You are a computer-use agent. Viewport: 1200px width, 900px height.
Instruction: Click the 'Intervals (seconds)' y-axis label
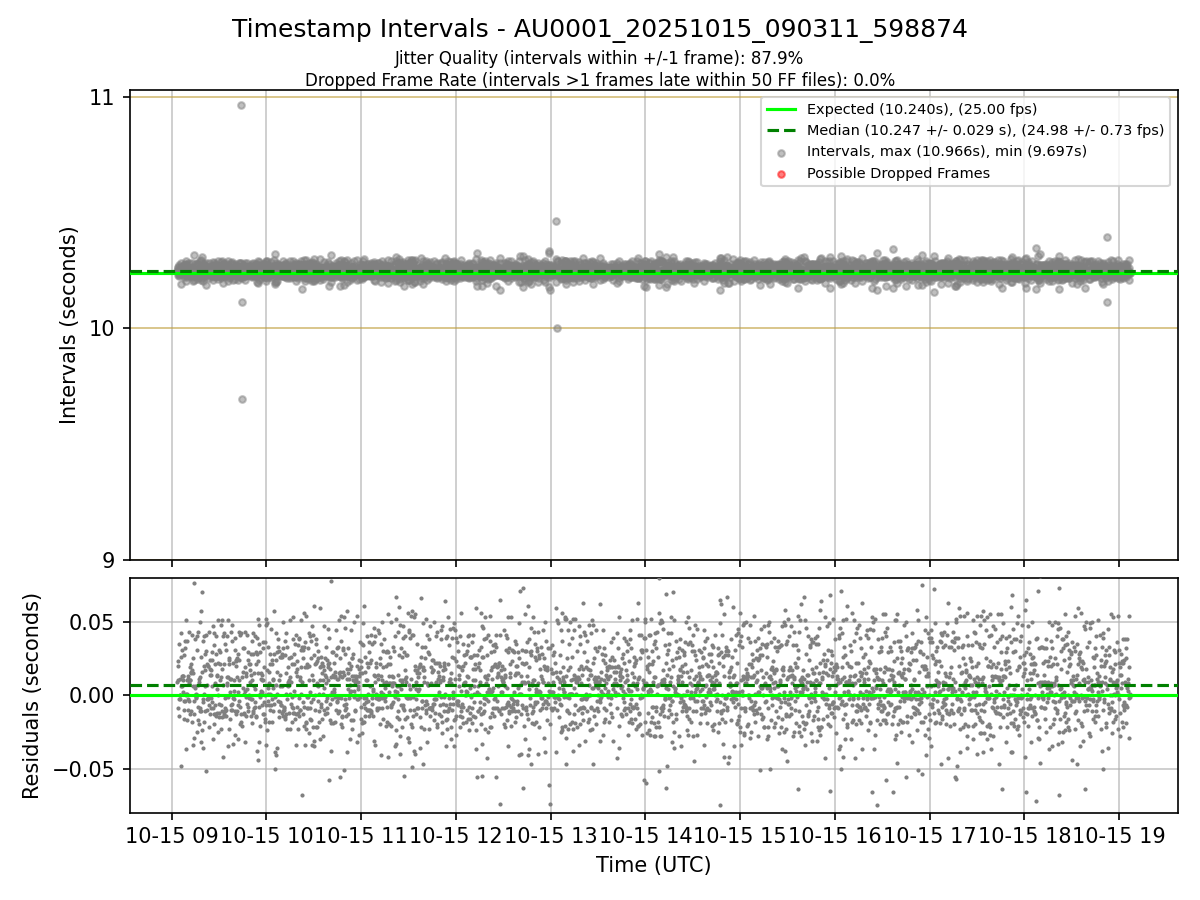[x=69, y=325]
